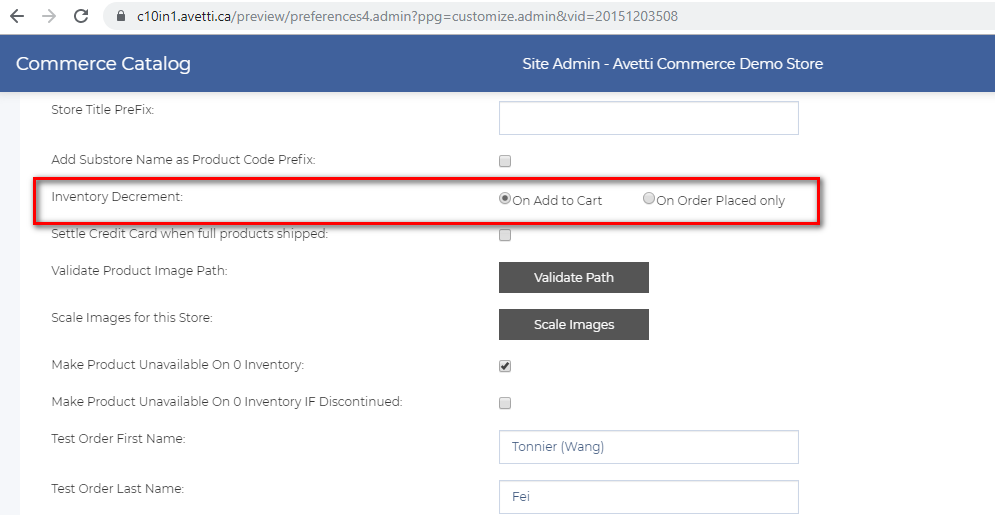995x515 pixels.
Task: View site info via the padlock icon
Action: point(121,16)
